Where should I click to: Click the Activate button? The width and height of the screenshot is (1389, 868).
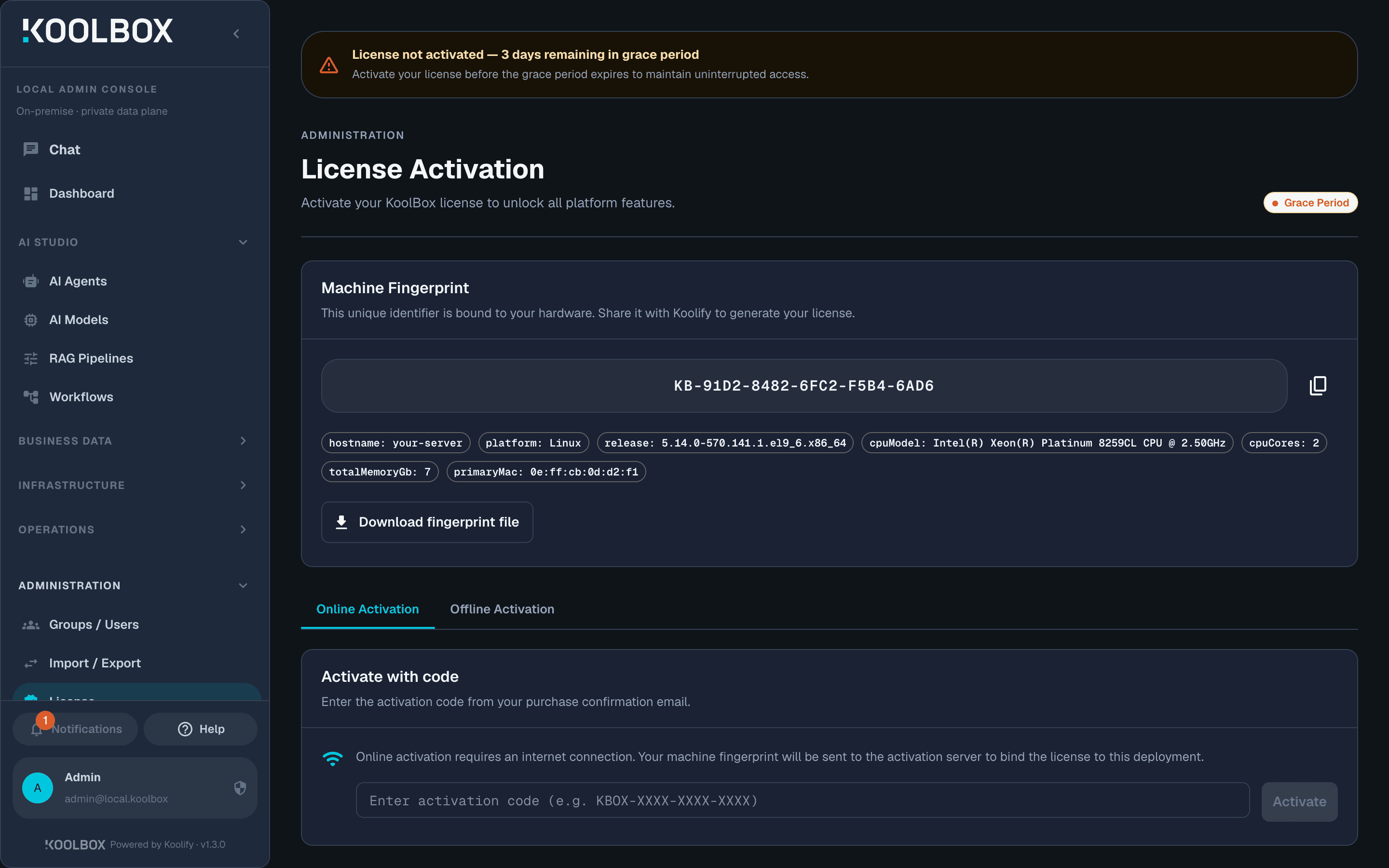1299,801
